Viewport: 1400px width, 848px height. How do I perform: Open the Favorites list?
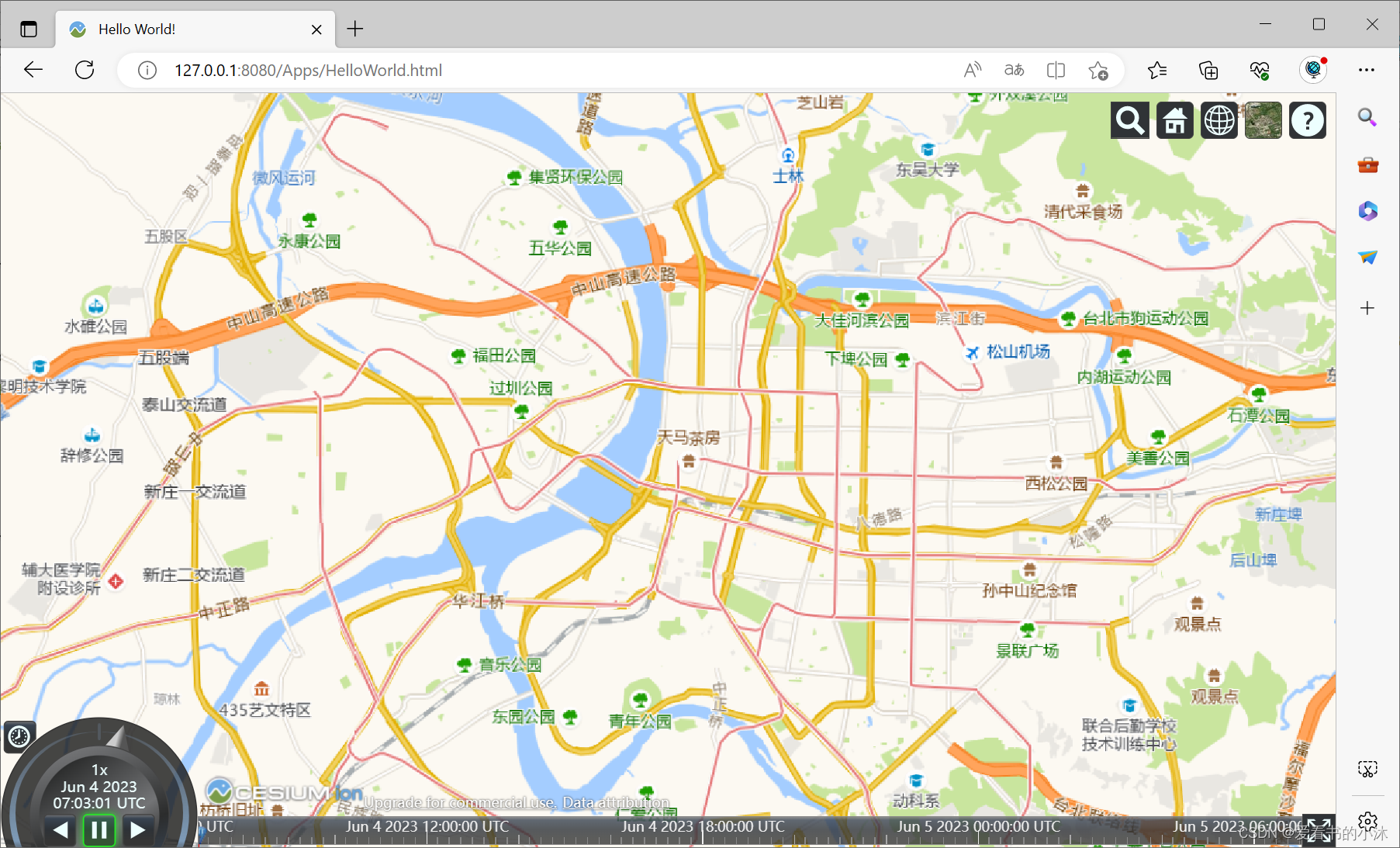[x=1157, y=71]
